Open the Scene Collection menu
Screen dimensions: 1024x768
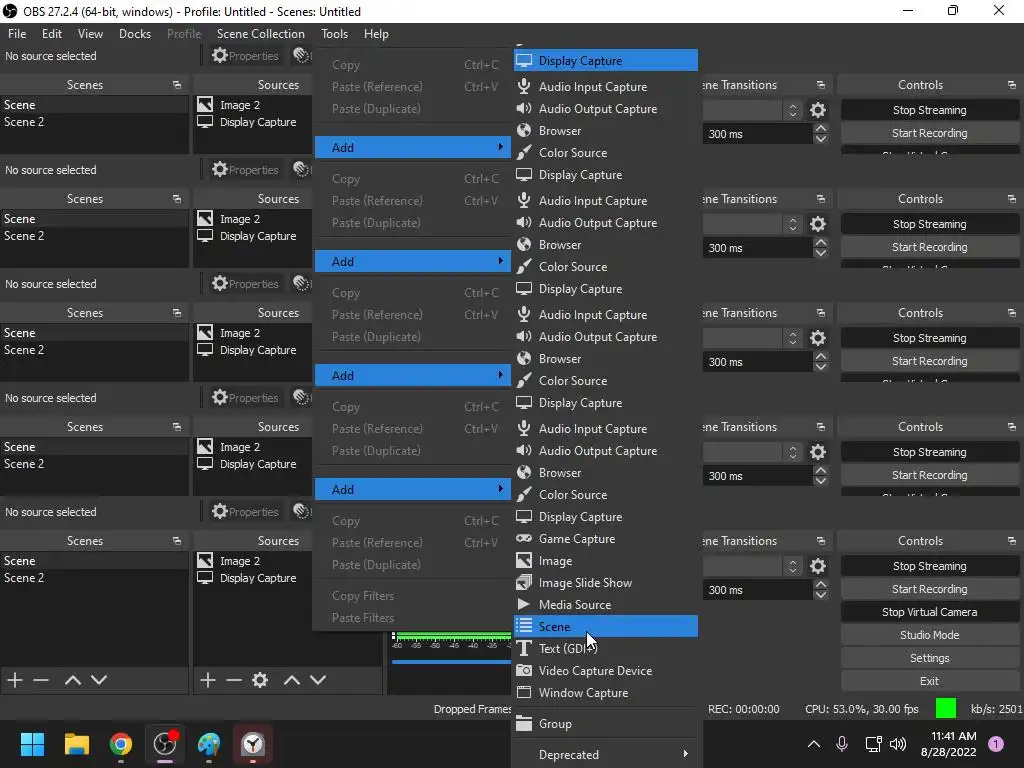(x=261, y=34)
